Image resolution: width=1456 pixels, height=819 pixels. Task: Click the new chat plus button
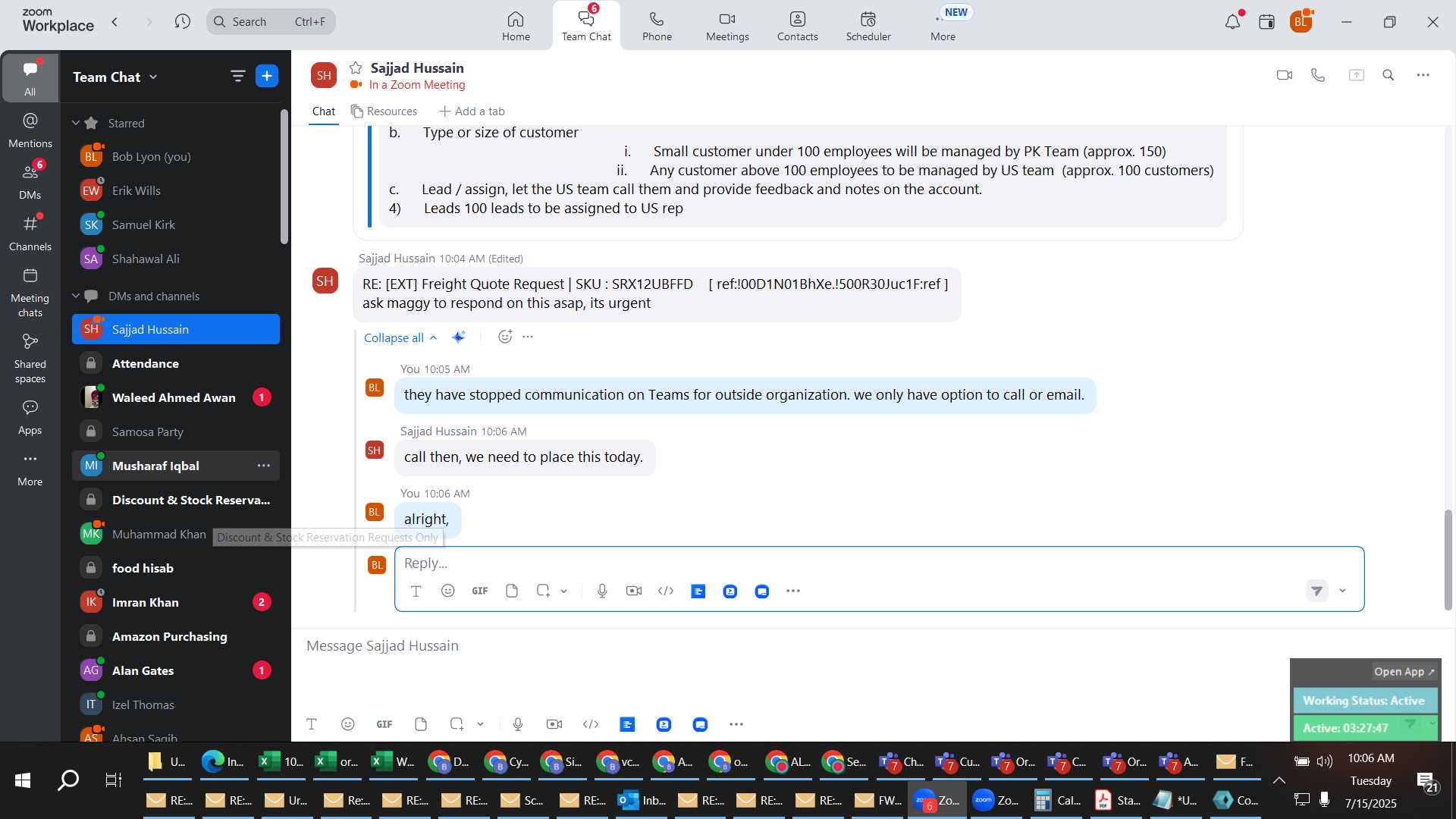(x=267, y=76)
